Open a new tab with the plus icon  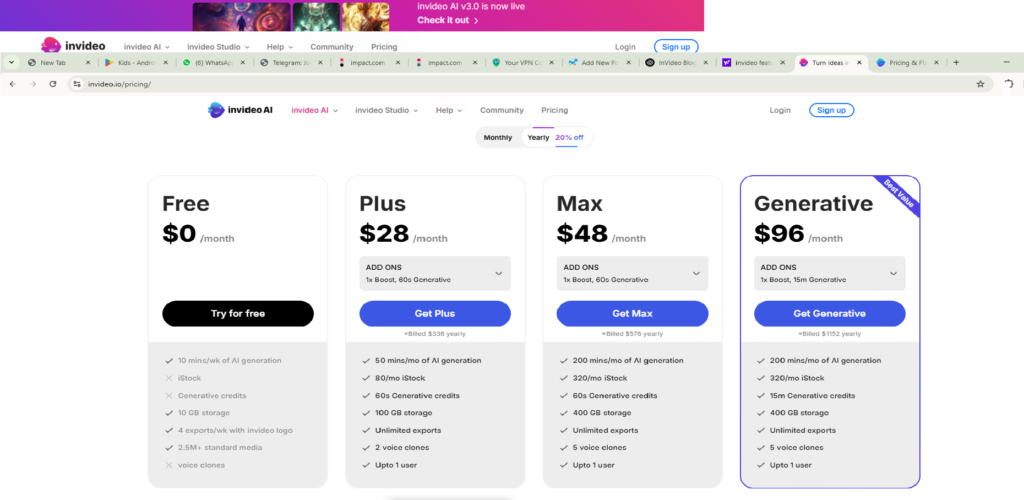pos(956,63)
